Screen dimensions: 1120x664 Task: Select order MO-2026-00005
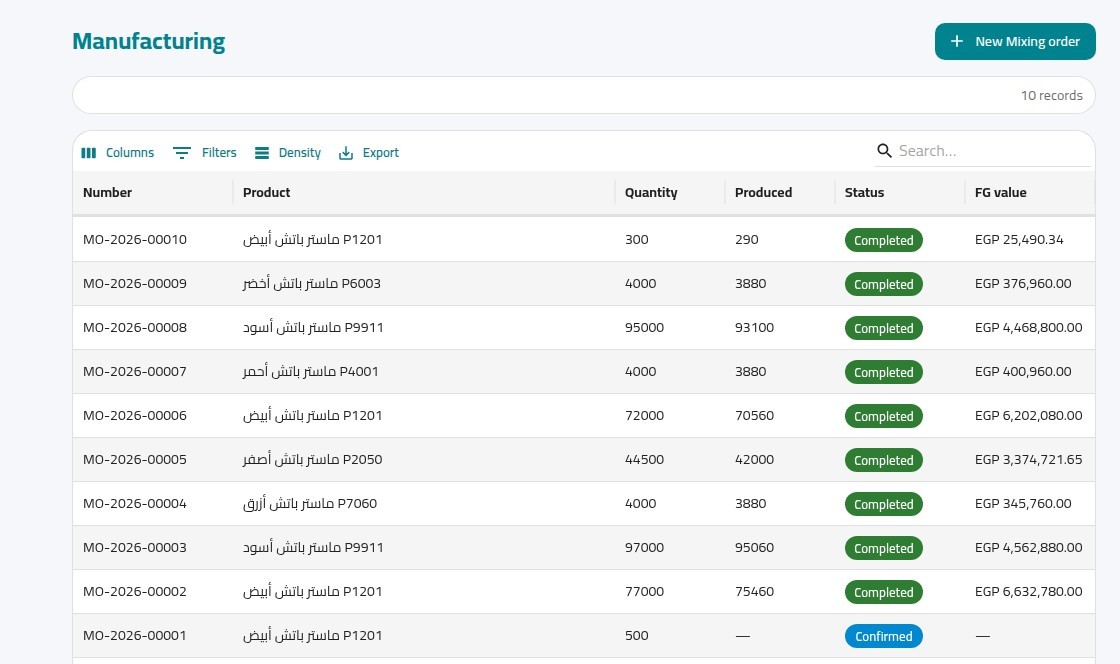[135, 460]
